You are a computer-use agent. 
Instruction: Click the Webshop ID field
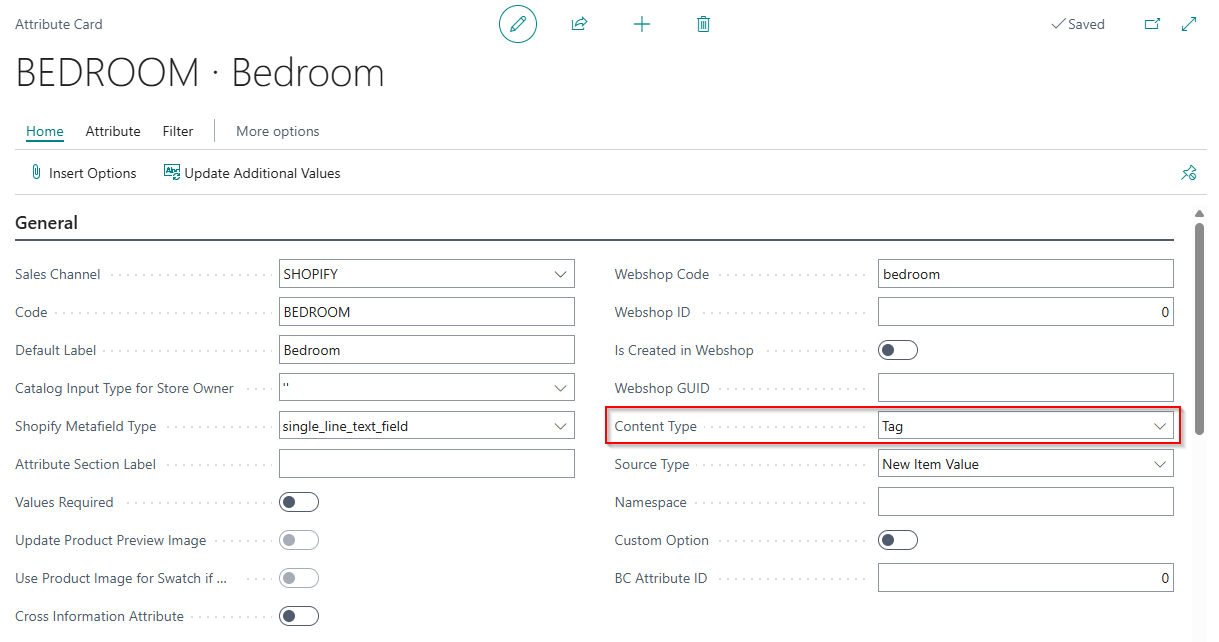point(1026,312)
